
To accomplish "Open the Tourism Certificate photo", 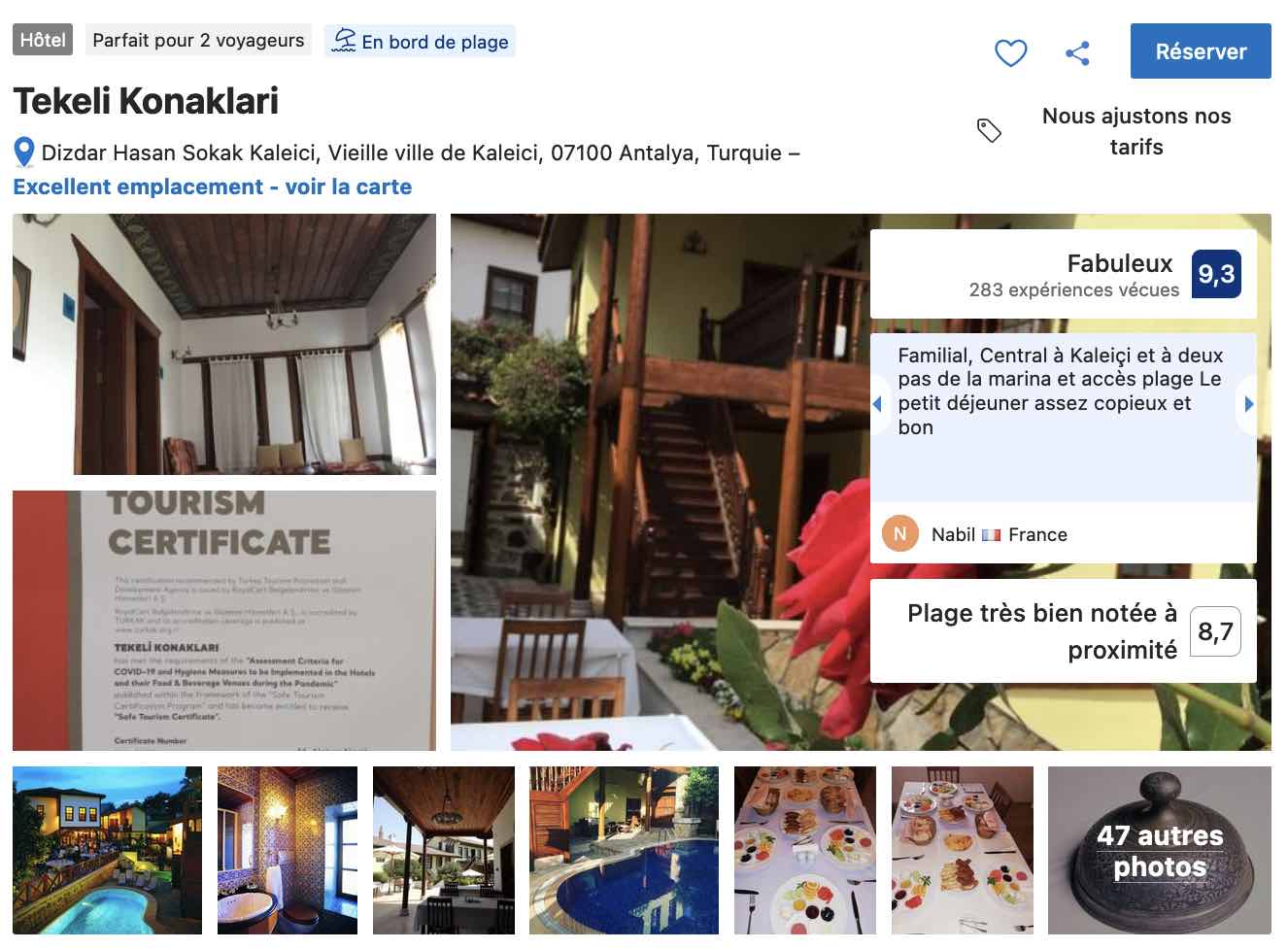I will click(x=224, y=621).
